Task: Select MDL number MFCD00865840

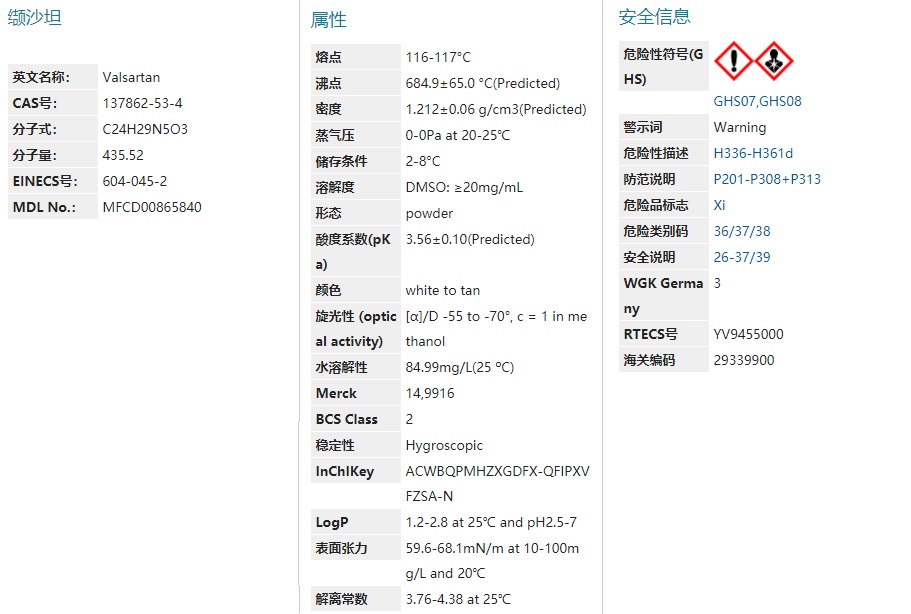Action: [x=152, y=207]
